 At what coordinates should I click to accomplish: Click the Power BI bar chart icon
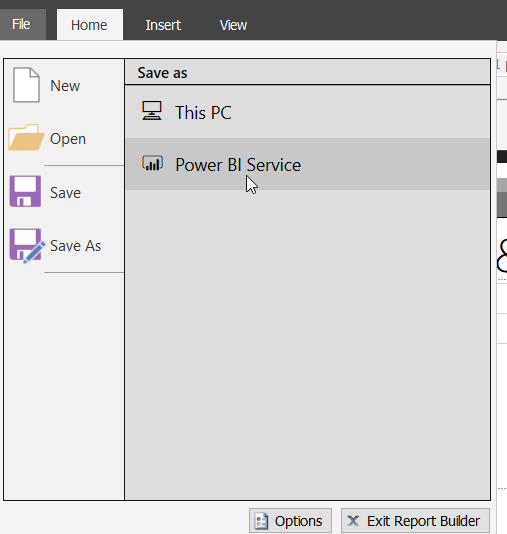tap(152, 163)
